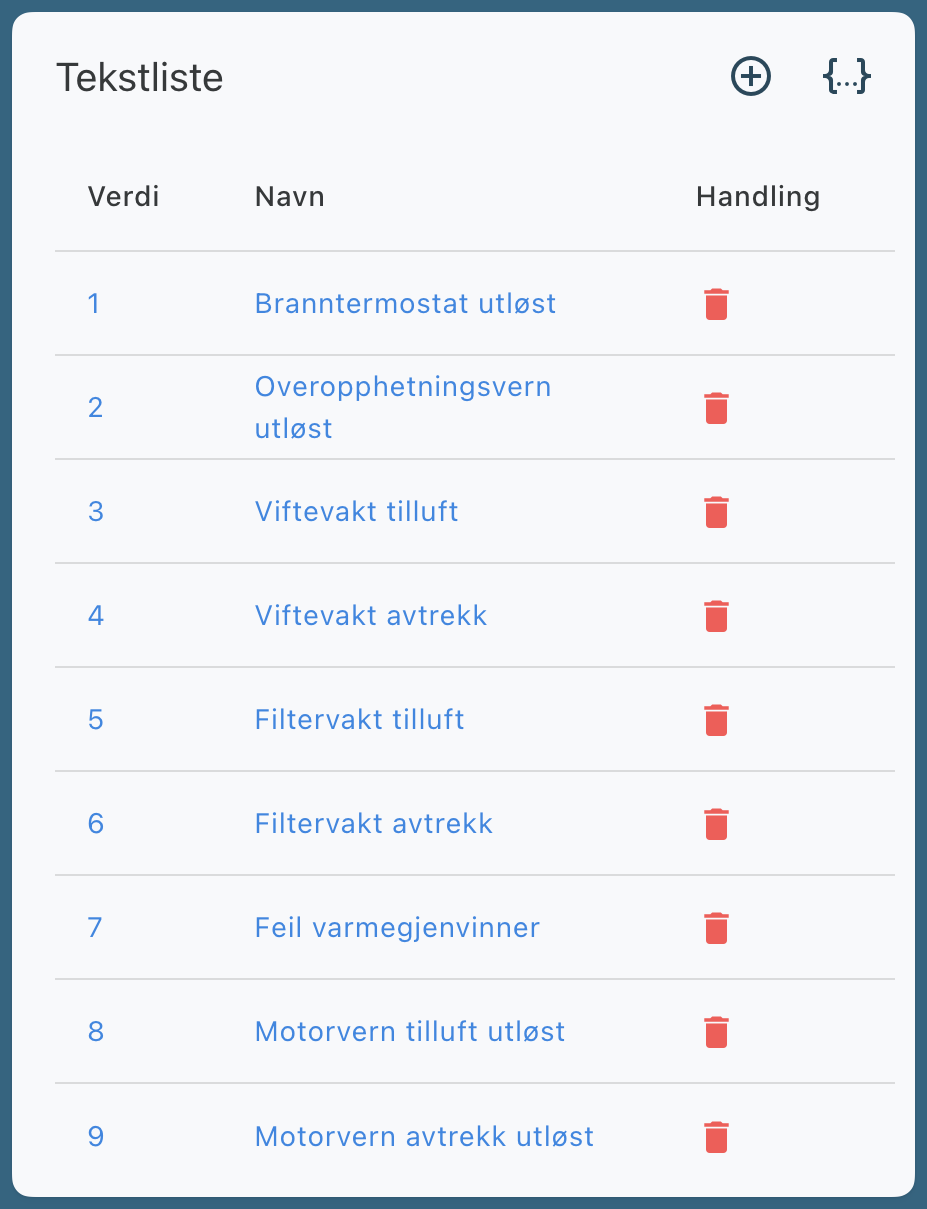Image resolution: width=927 pixels, height=1209 pixels.
Task: Open the JSON curly braces editor icon
Action: point(846,77)
